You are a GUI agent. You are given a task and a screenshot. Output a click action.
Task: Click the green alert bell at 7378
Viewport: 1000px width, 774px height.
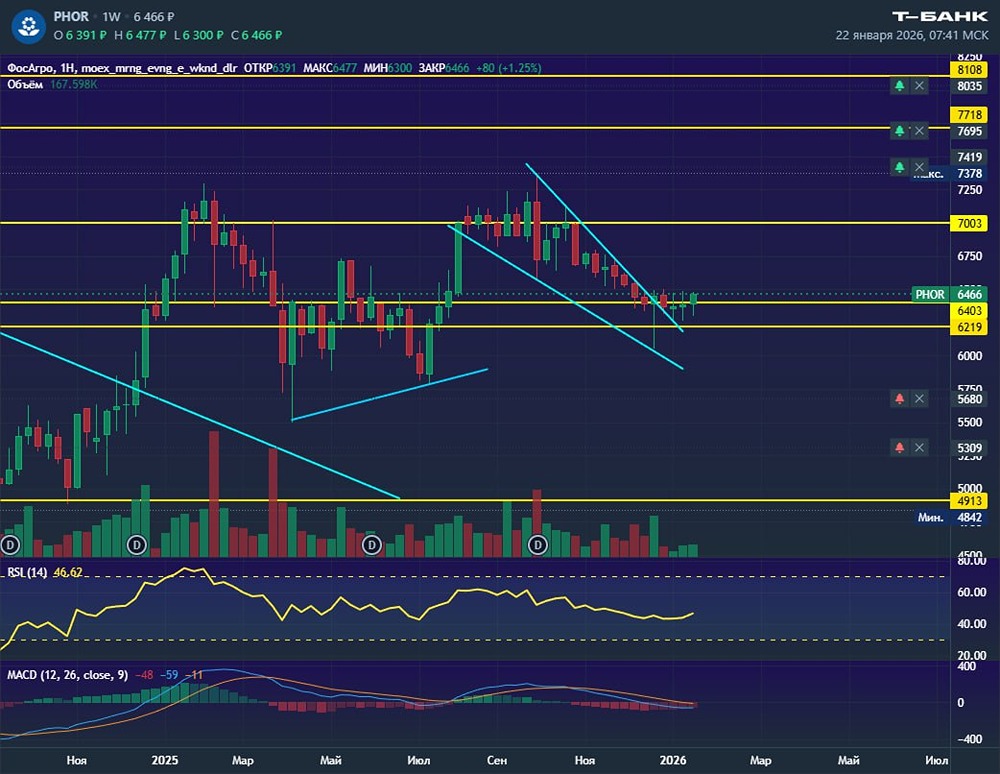899,167
